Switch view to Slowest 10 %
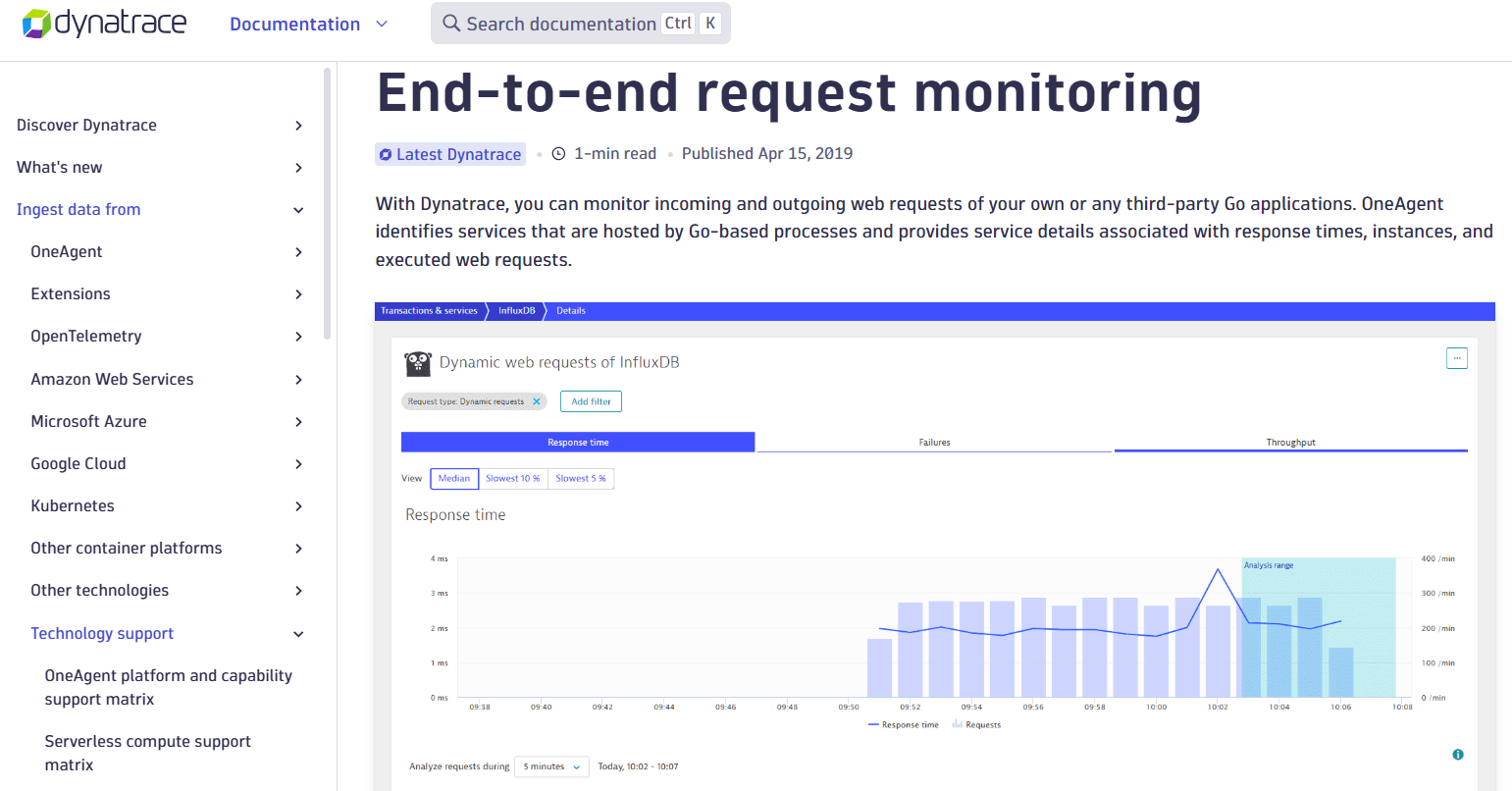The image size is (1512, 791). 512,478
